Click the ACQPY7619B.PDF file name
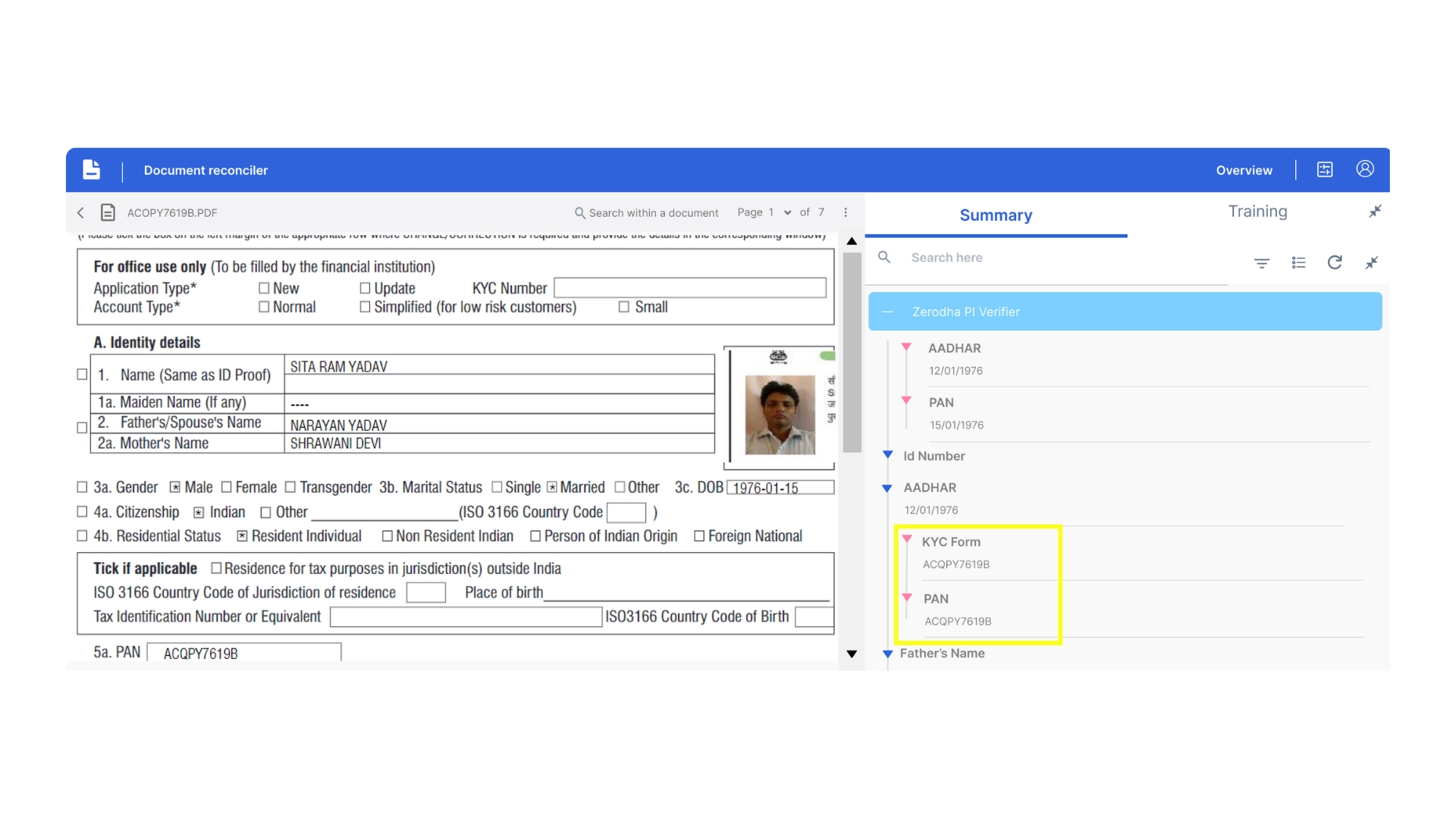Screen dimensions: 1456x819 [172, 213]
